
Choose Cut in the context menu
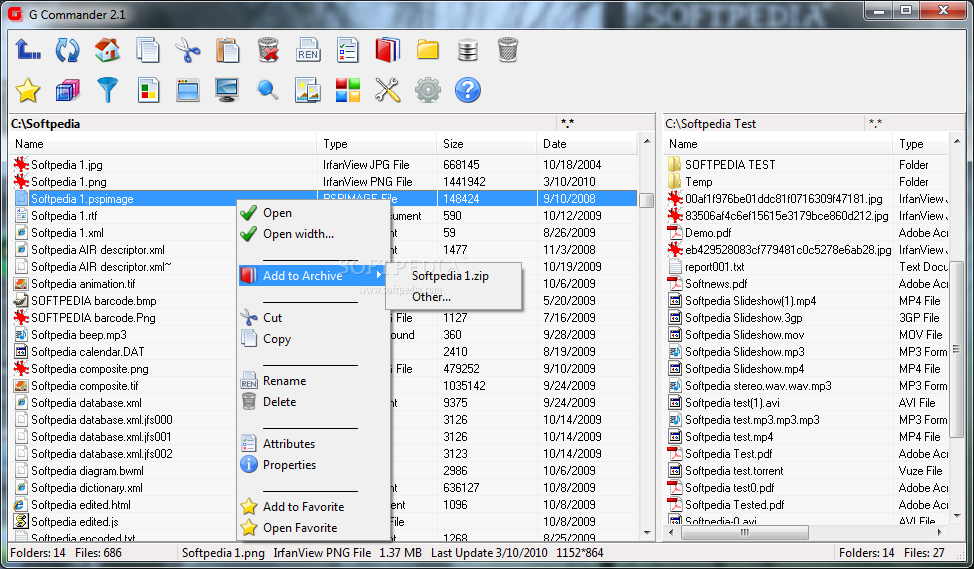click(x=314, y=317)
